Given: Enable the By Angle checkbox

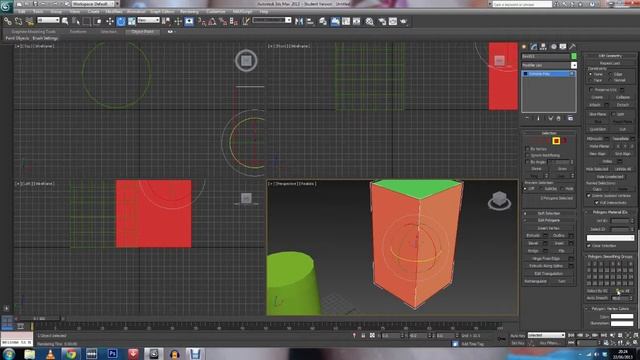Looking at the screenshot, I should pos(527,162).
